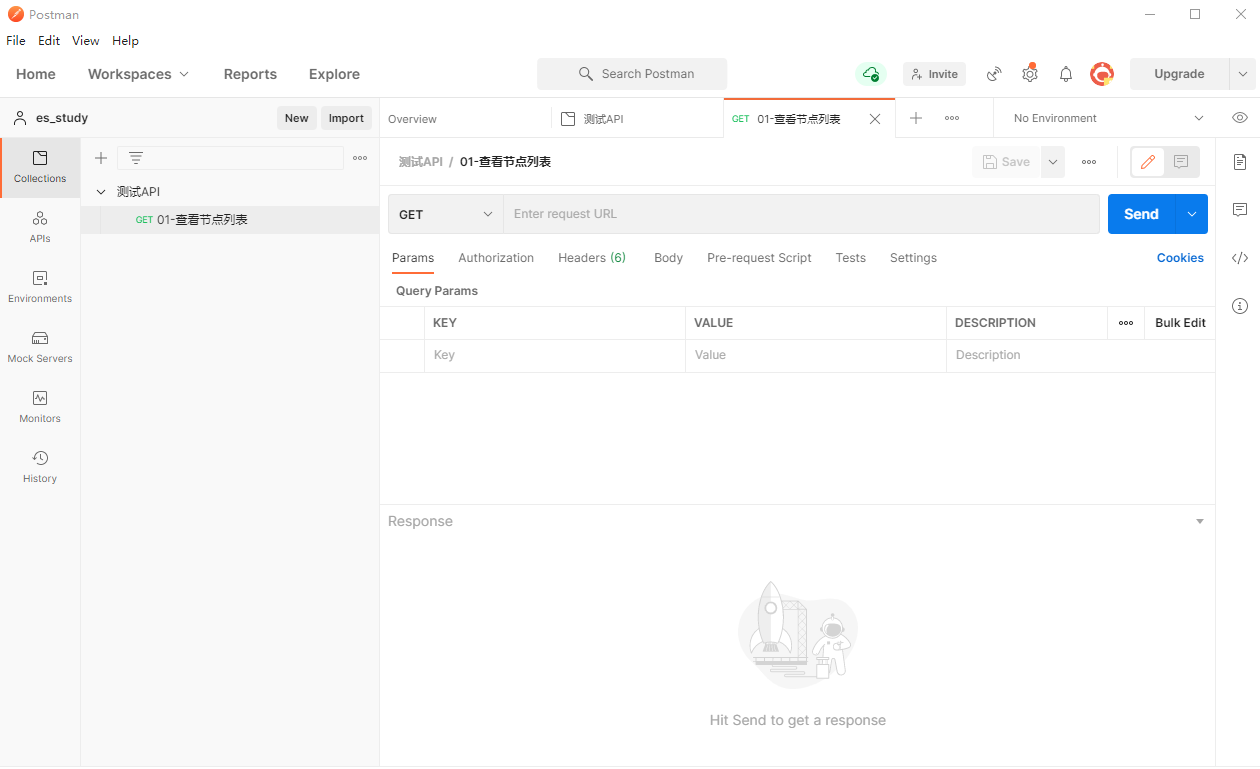Image resolution: width=1260 pixels, height=769 pixels.
Task: Open the GET method dropdown
Action: (x=446, y=214)
